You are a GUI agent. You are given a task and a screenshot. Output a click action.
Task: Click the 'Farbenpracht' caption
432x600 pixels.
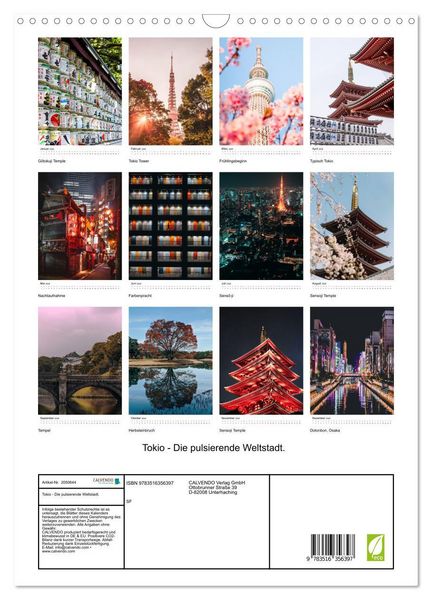[x=140, y=296]
